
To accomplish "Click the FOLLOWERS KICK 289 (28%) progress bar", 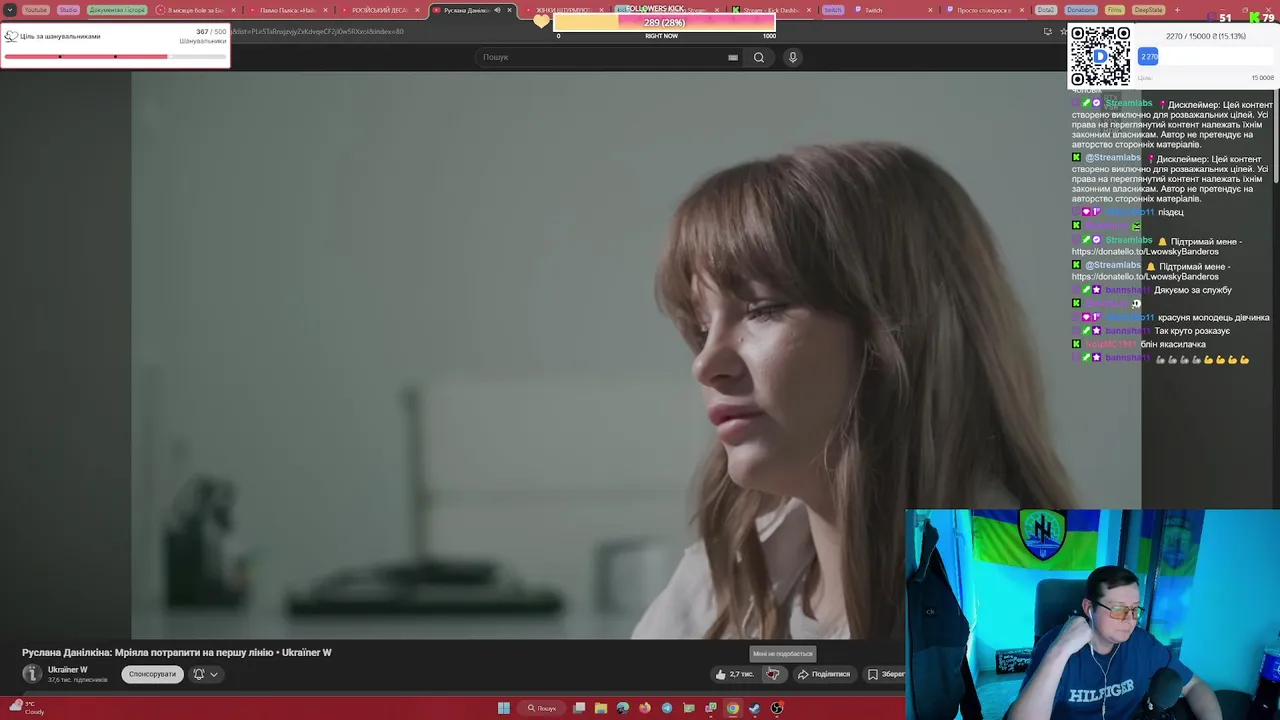I will click(x=664, y=22).
